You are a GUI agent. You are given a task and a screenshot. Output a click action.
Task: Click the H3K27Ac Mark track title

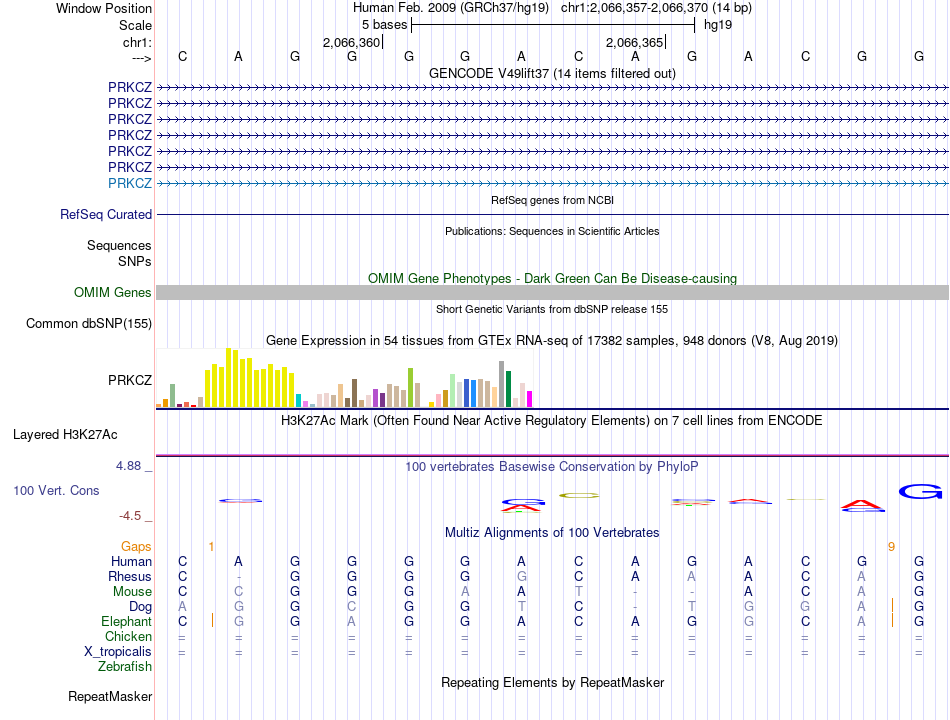552,421
